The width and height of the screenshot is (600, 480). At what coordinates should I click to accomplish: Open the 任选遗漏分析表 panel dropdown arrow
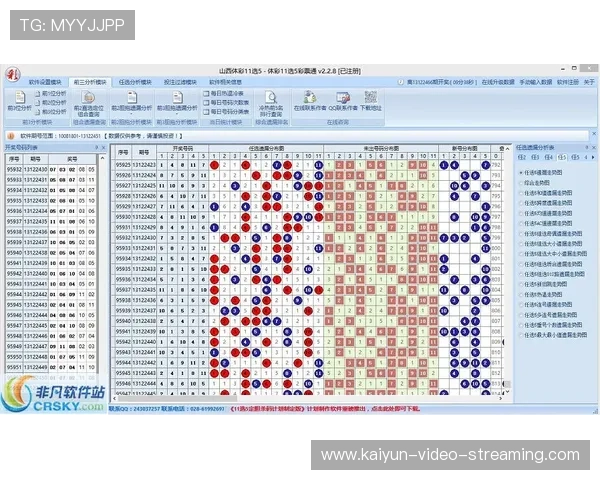[585, 147]
